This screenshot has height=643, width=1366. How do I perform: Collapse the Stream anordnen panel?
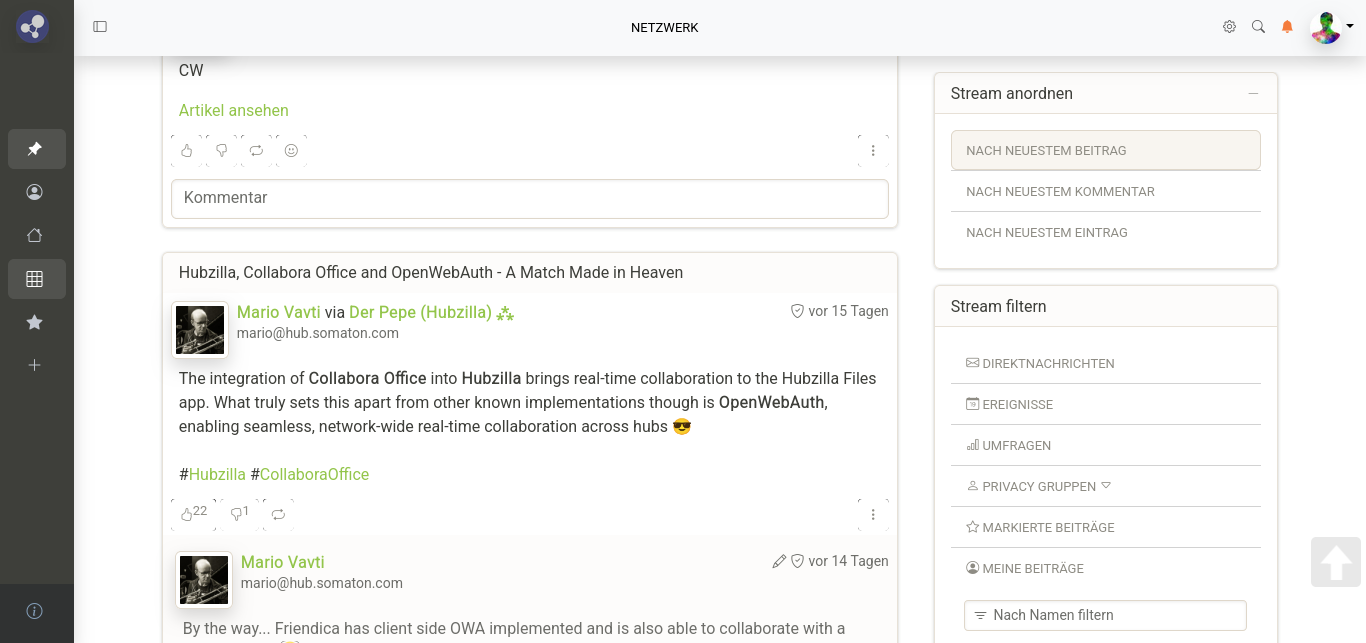[x=1253, y=94]
